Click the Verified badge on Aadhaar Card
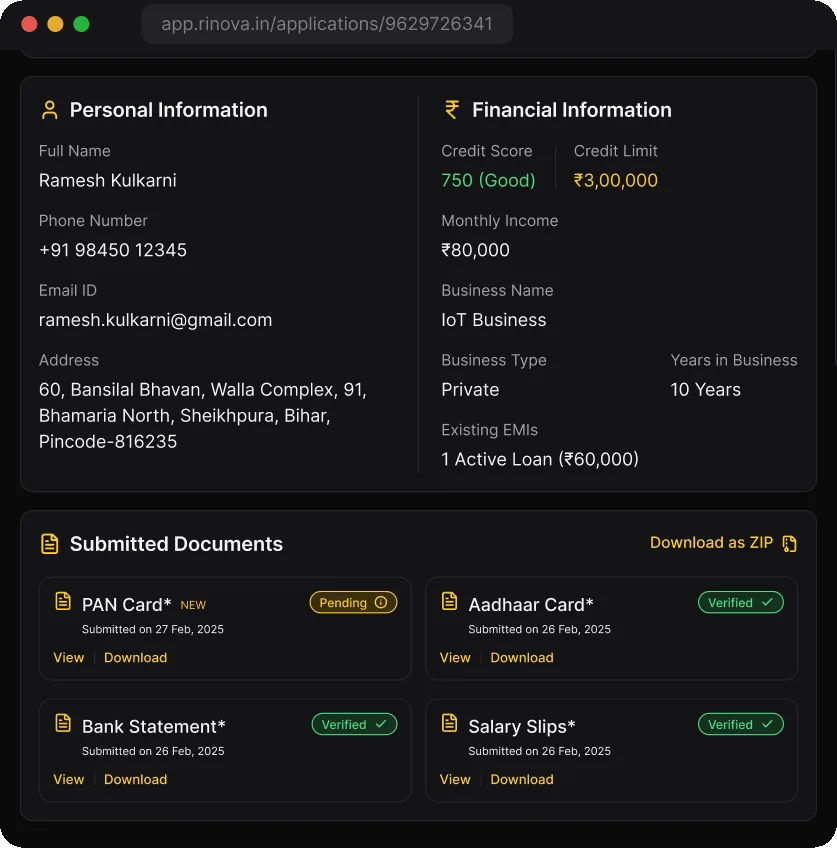 click(740, 602)
